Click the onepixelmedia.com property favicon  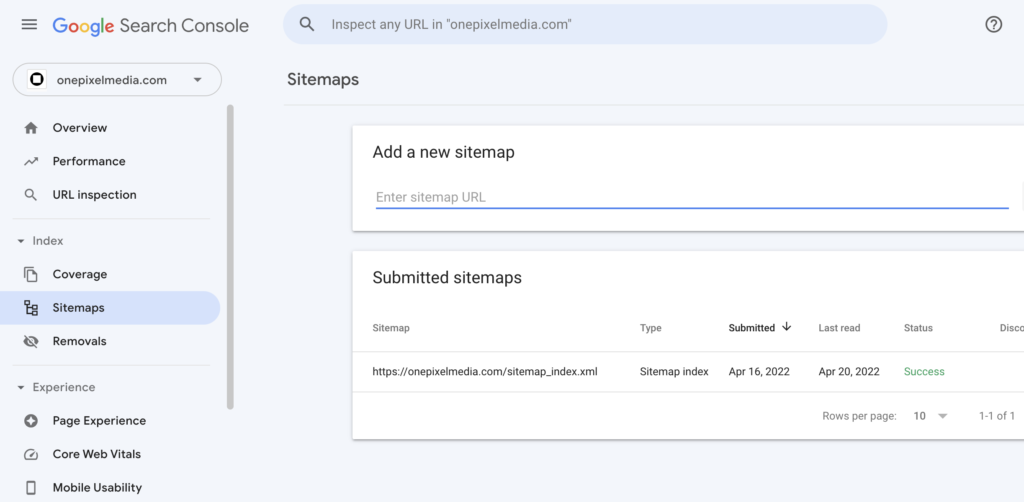pos(37,80)
